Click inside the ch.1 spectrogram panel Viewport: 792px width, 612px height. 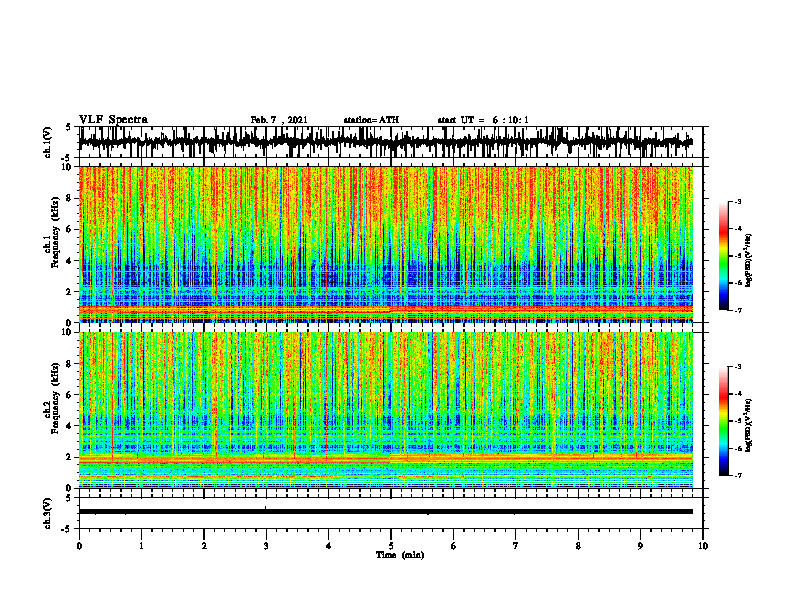coord(386,244)
